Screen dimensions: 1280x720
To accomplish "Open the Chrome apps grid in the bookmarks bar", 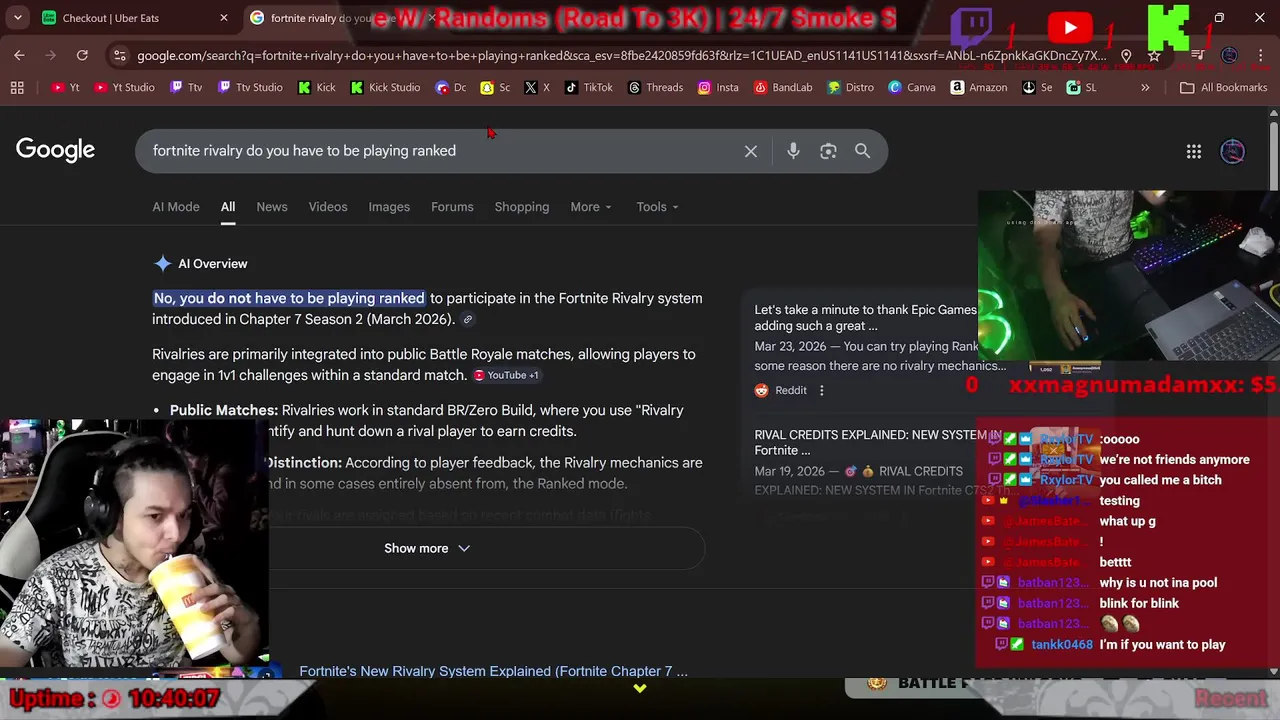I will (x=17, y=87).
